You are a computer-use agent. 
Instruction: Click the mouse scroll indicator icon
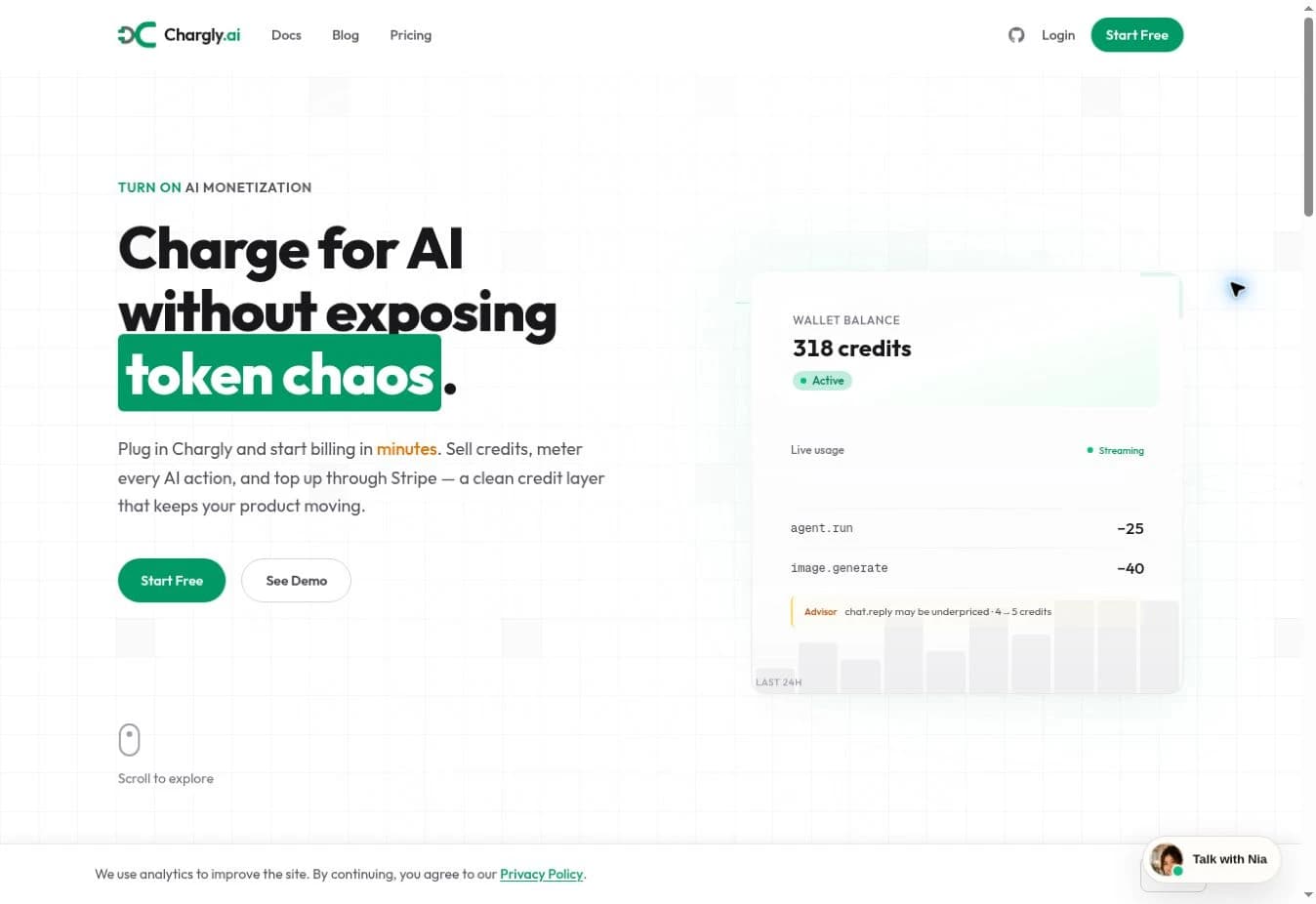click(129, 740)
